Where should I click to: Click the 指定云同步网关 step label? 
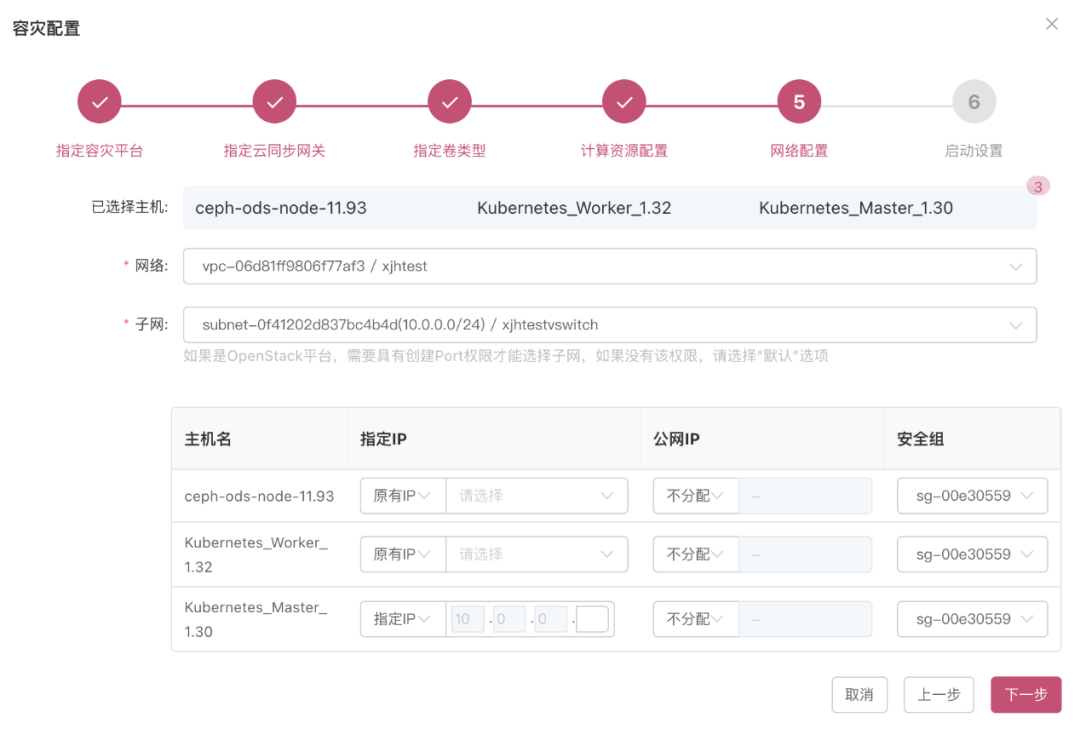point(274,151)
